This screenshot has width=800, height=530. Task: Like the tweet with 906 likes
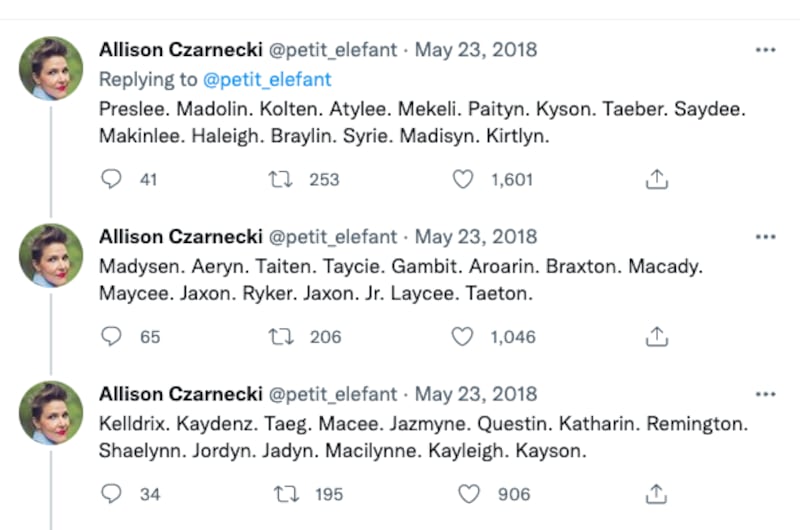tap(468, 494)
